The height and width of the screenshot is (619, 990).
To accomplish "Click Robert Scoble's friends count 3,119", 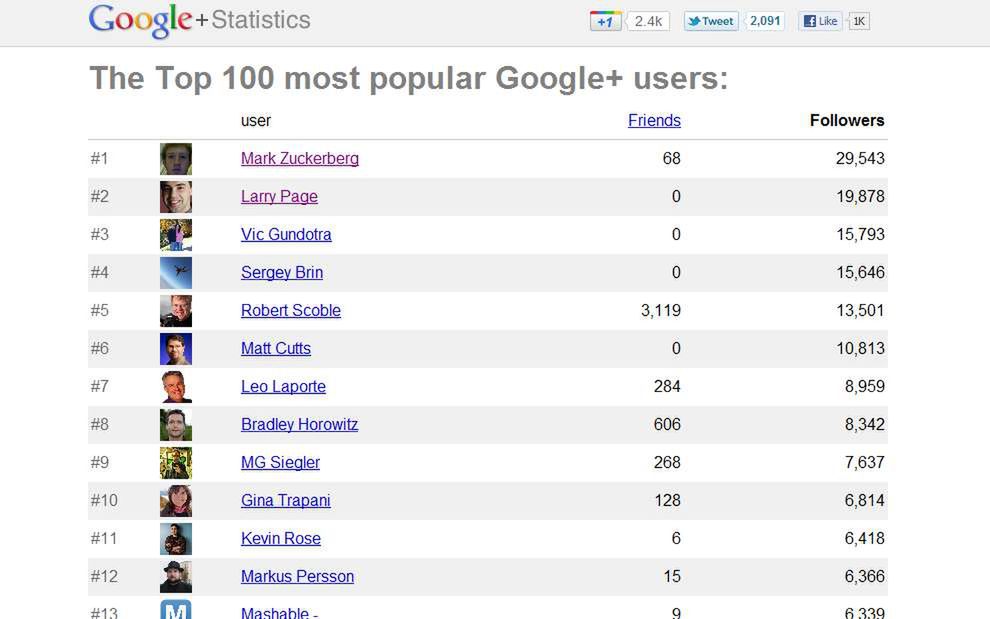I will tap(660, 310).
